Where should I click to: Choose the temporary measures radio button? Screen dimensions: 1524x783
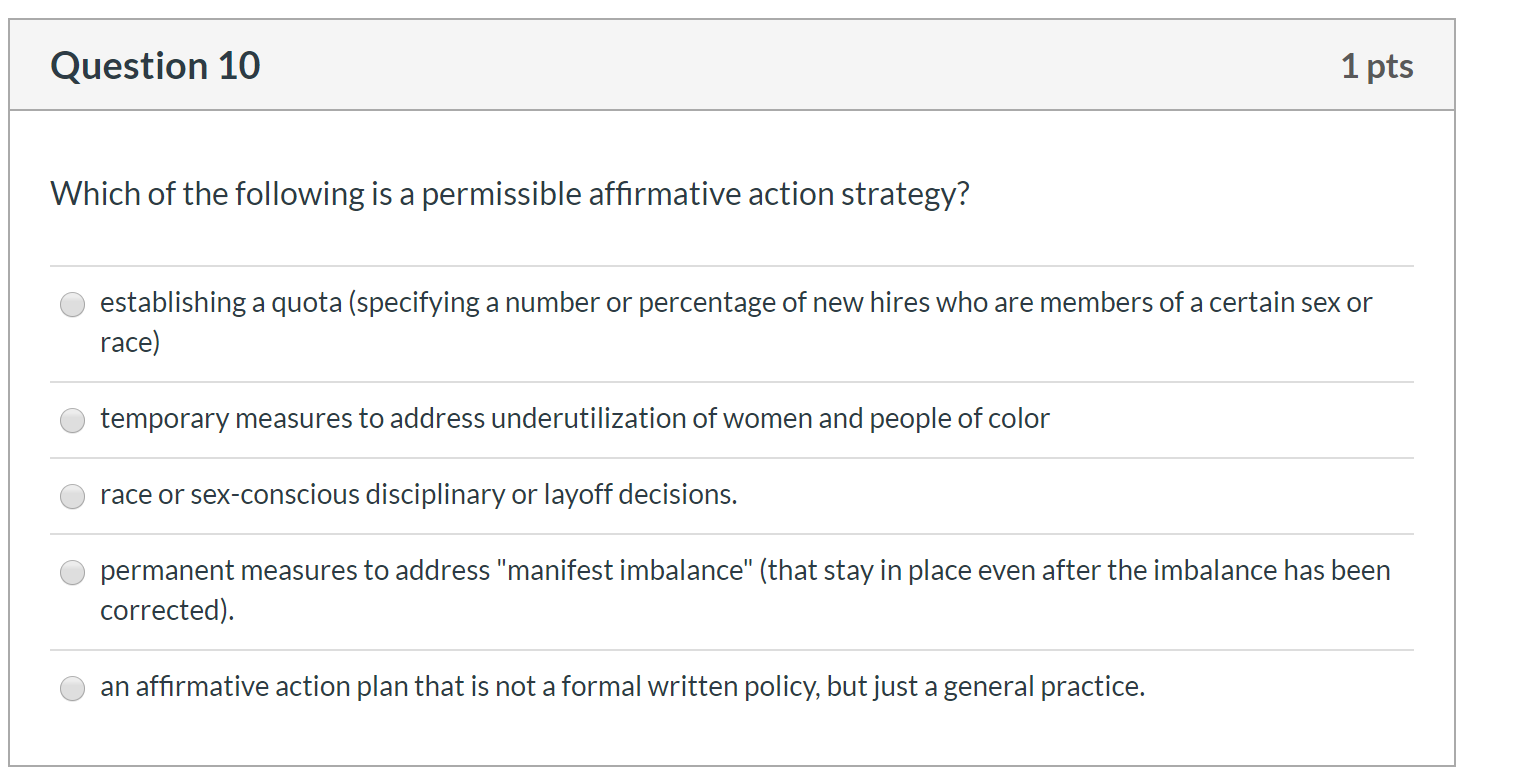[x=73, y=421]
